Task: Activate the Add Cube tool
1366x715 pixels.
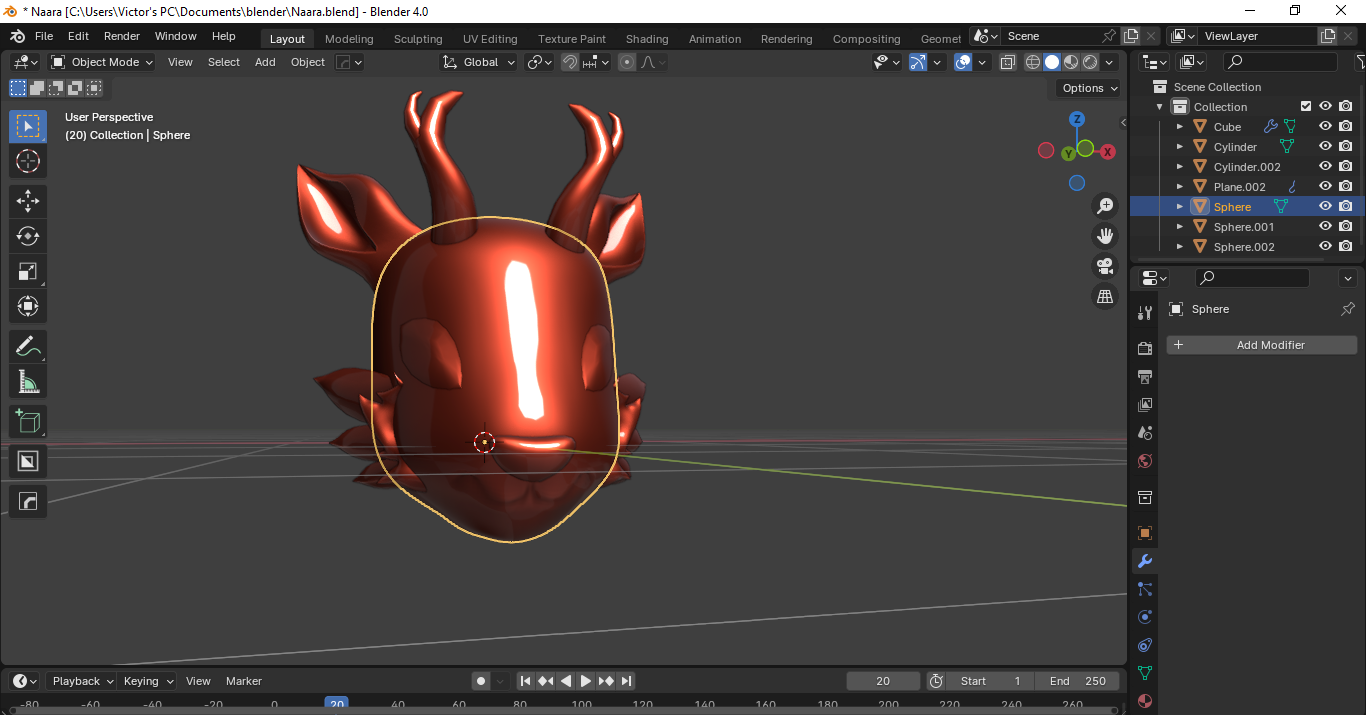Action: coord(28,422)
